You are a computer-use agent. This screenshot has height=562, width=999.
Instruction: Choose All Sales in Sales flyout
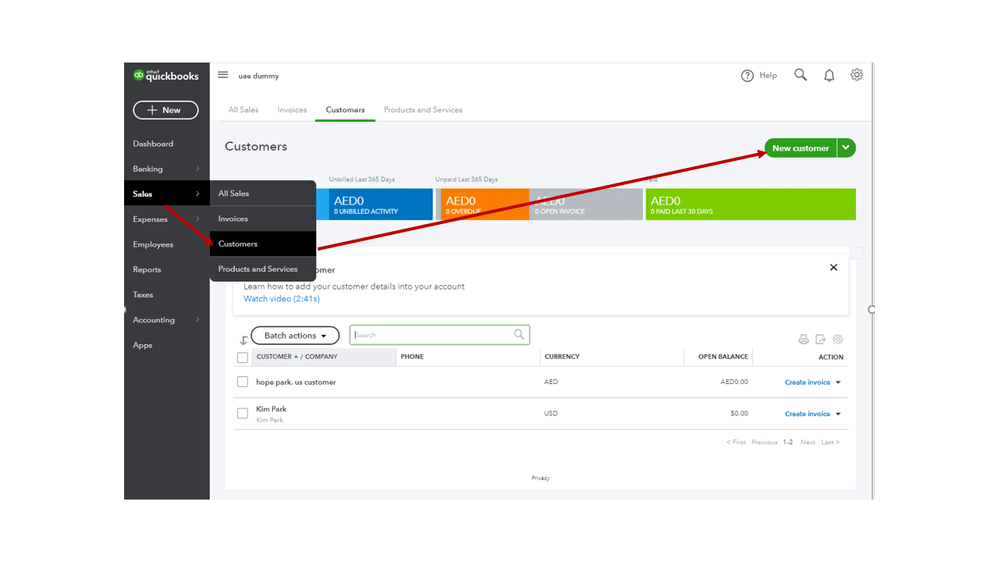[262, 193]
